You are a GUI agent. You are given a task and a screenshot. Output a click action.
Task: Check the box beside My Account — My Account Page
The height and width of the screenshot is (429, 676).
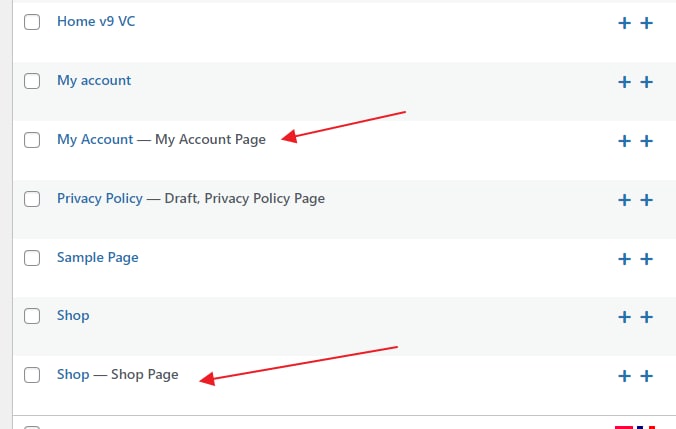click(32, 140)
